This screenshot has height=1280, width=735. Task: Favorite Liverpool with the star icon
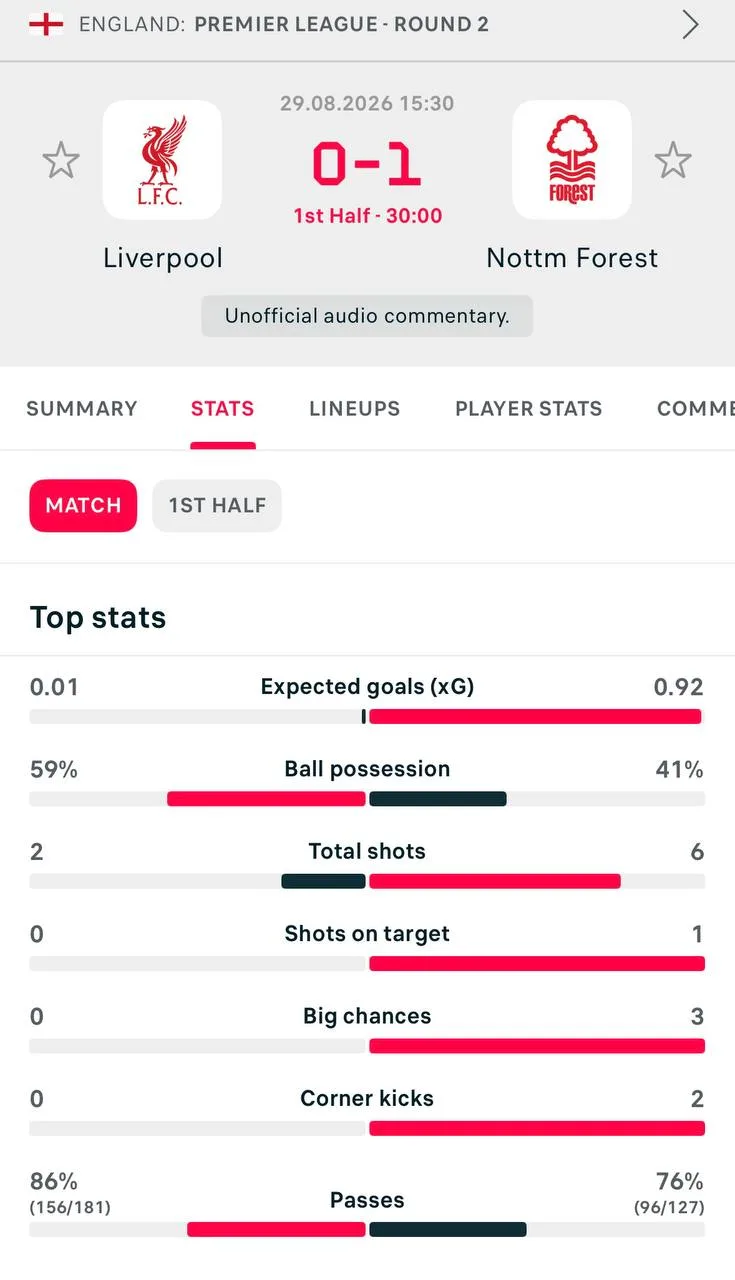[x=61, y=160]
